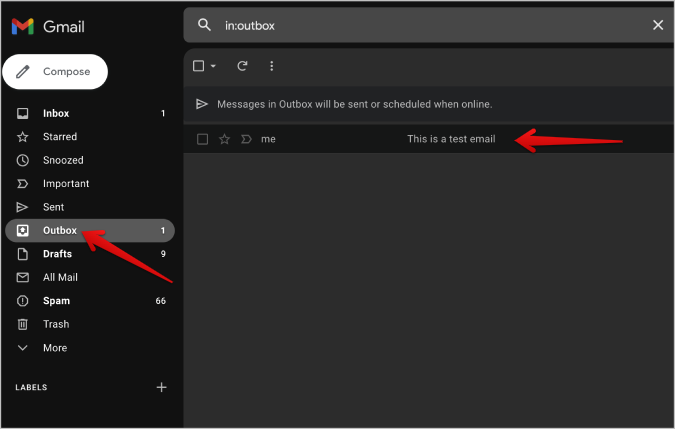Clear the search with the X icon
Viewport: 675px width, 429px height.
pos(657,25)
